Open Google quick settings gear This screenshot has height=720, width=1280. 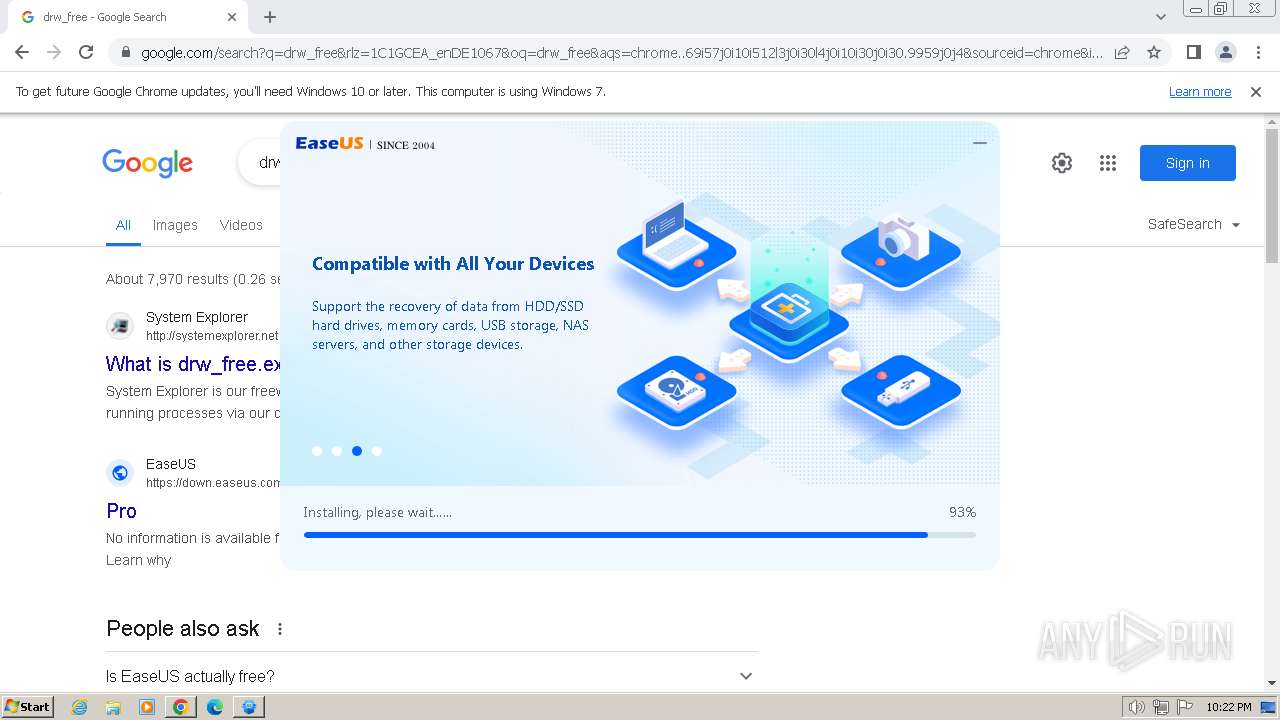[x=1062, y=163]
